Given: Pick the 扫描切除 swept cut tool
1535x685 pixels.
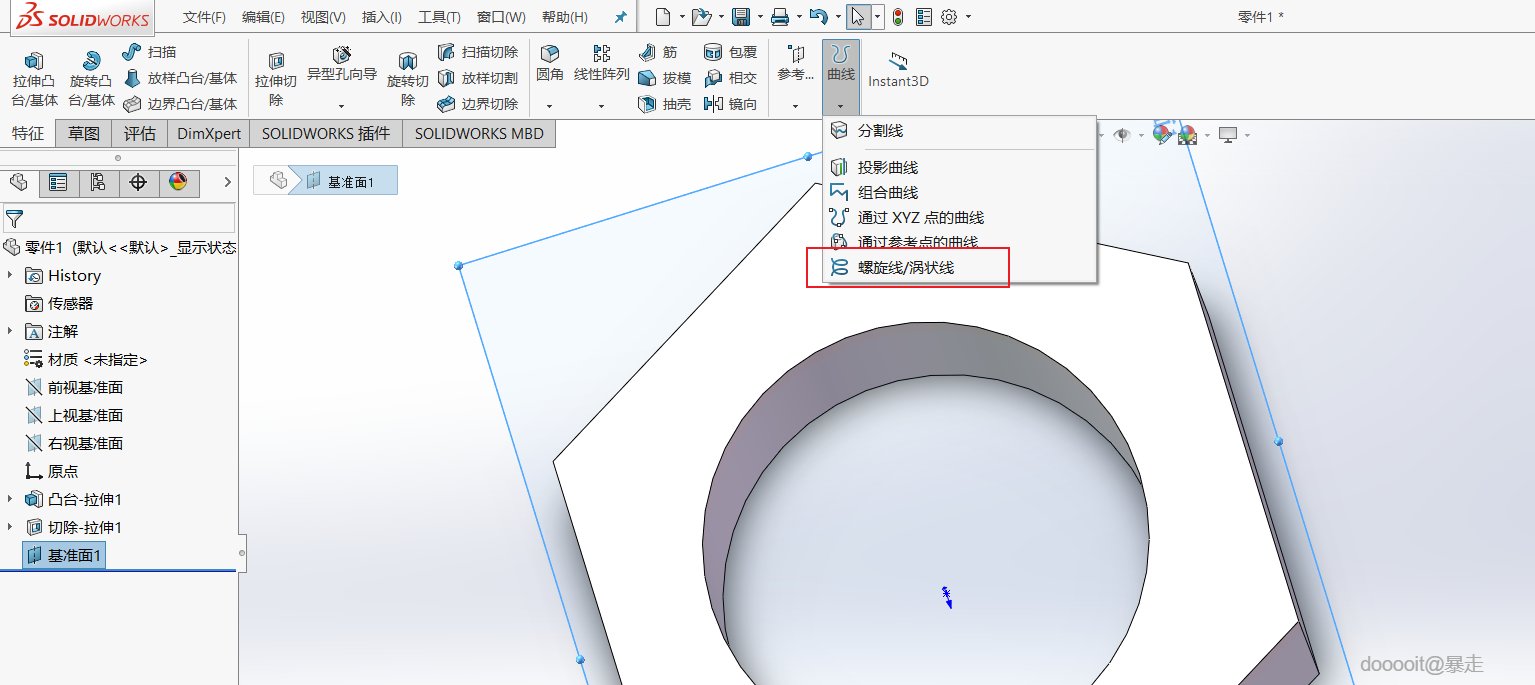Looking at the screenshot, I should [478, 52].
